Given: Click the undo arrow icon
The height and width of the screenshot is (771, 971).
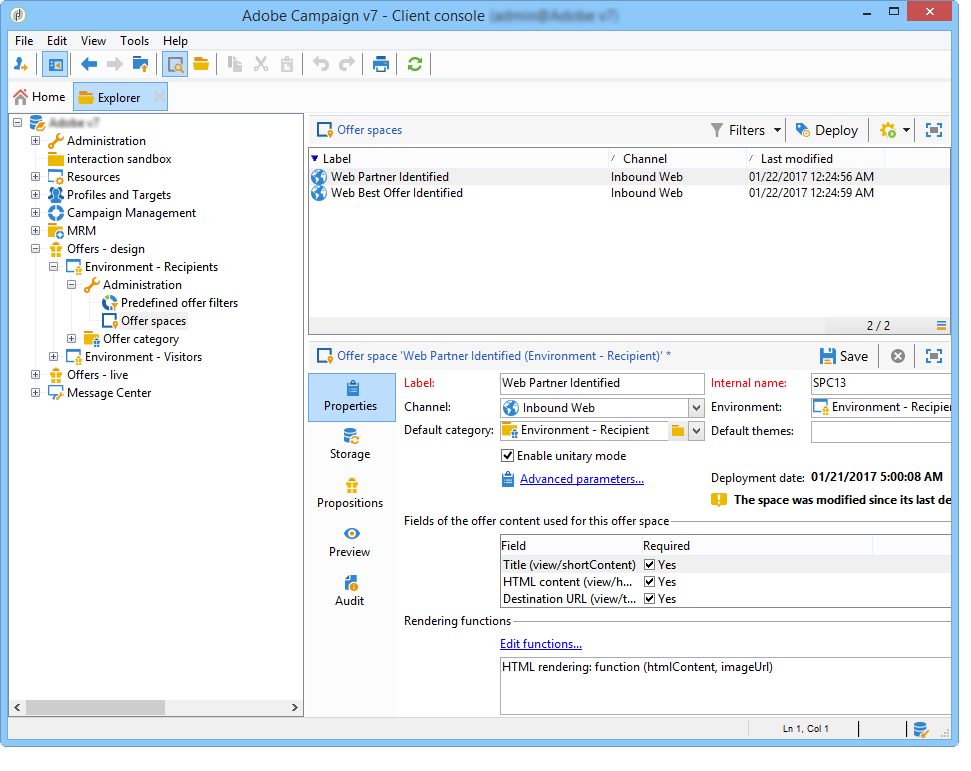Looking at the screenshot, I should [321, 64].
